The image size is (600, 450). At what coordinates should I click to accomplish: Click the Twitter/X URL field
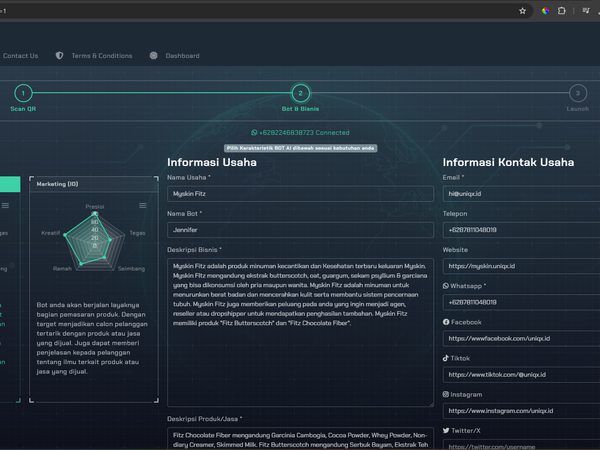[521, 445]
